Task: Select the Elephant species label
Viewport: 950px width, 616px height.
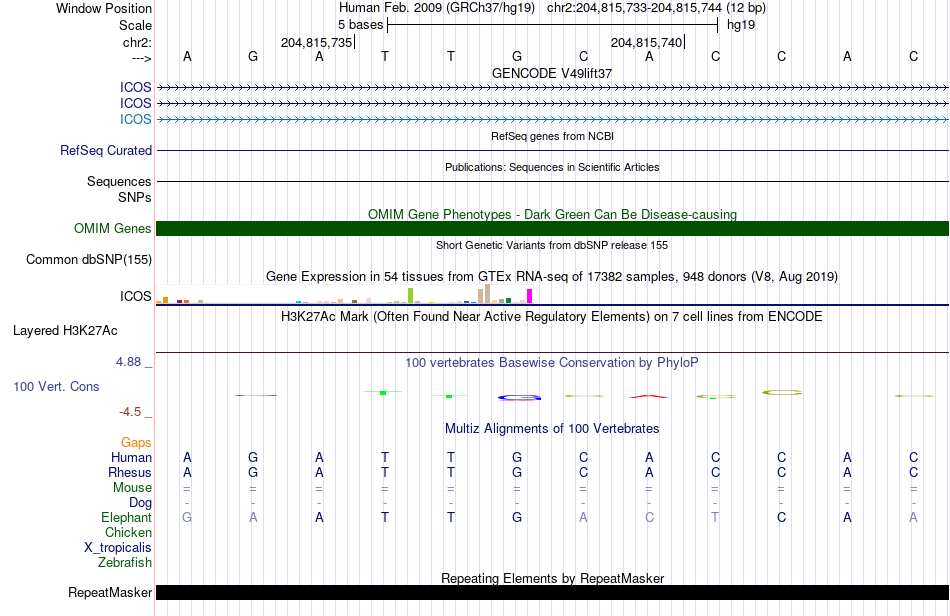Action: click(x=126, y=517)
